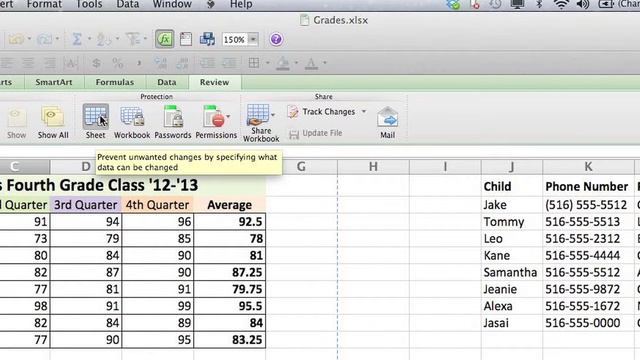Screen dimensions: 640x360
Task: Open the AutoSum dropdown arrow
Action: 89,39
